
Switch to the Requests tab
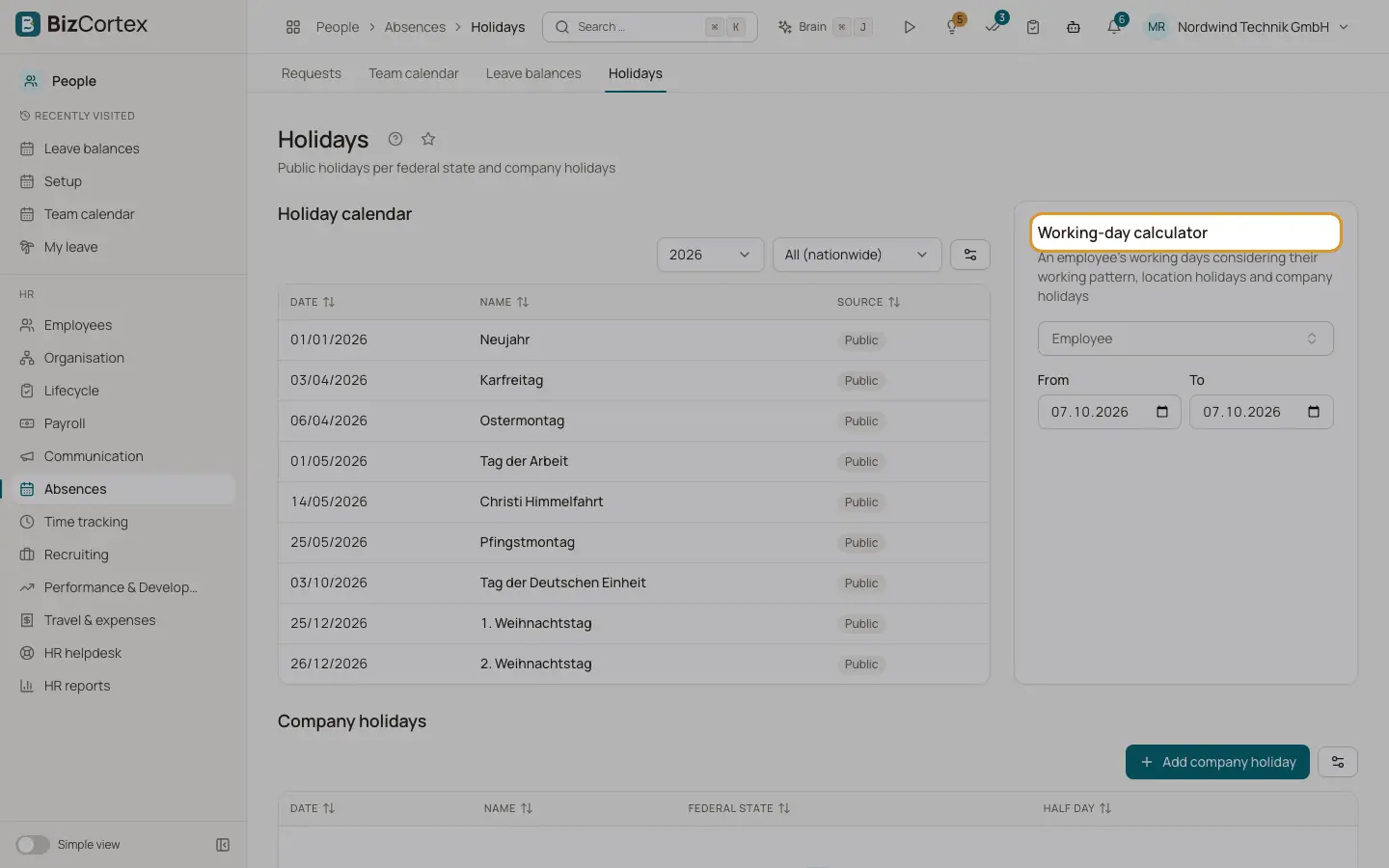[x=312, y=73]
